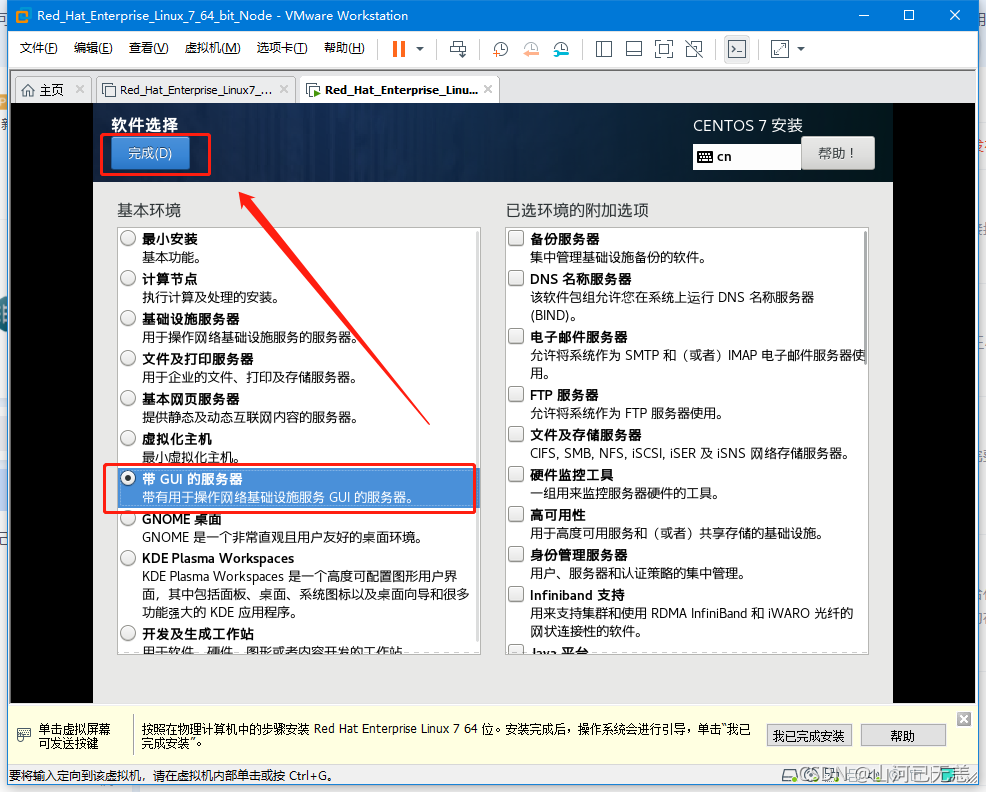Check the 身份管理服务器 checkbox
The width and height of the screenshot is (986, 792).
click(516, 555)
